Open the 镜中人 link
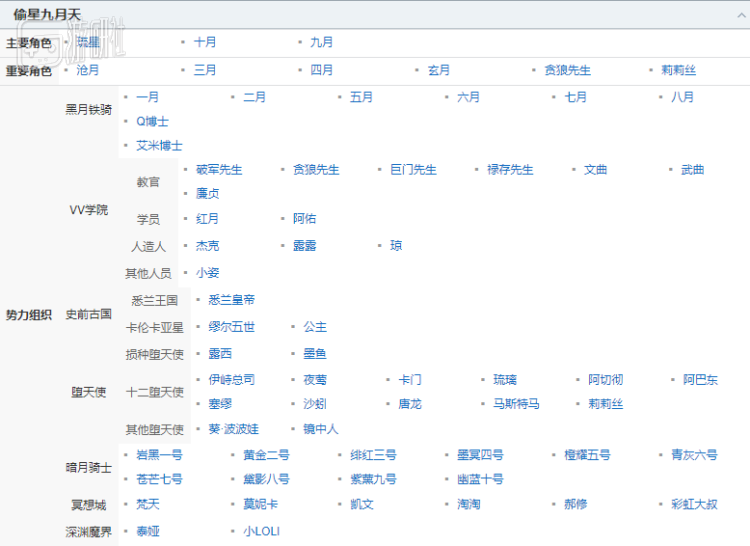 click(320, 429)
